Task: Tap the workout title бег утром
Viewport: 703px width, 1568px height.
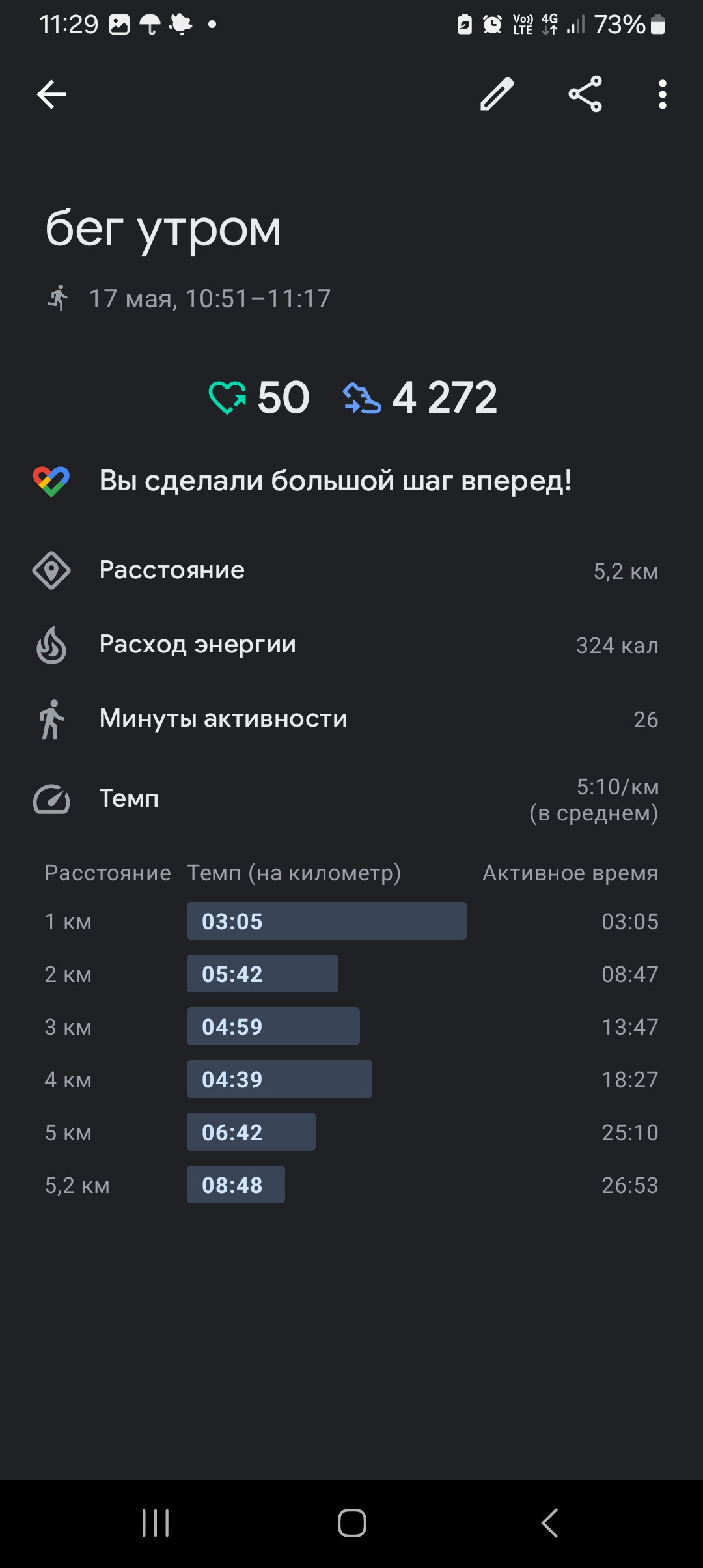Action: click(163, 229)
